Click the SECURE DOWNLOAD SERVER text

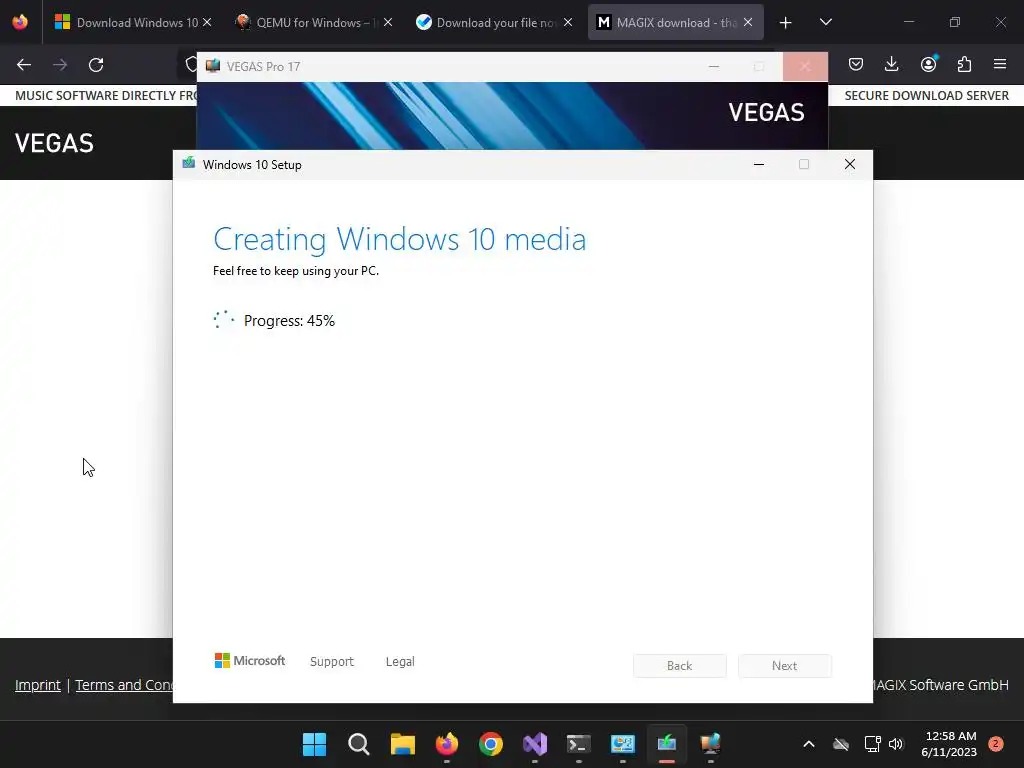click(926, 95)
